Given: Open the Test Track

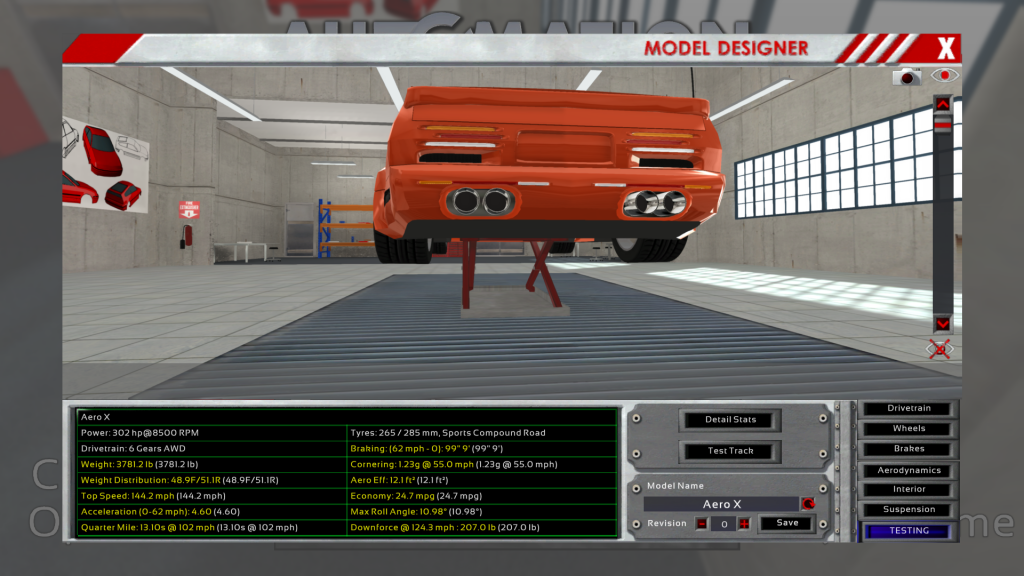Looking at the screenshot, I should [730, 451].
